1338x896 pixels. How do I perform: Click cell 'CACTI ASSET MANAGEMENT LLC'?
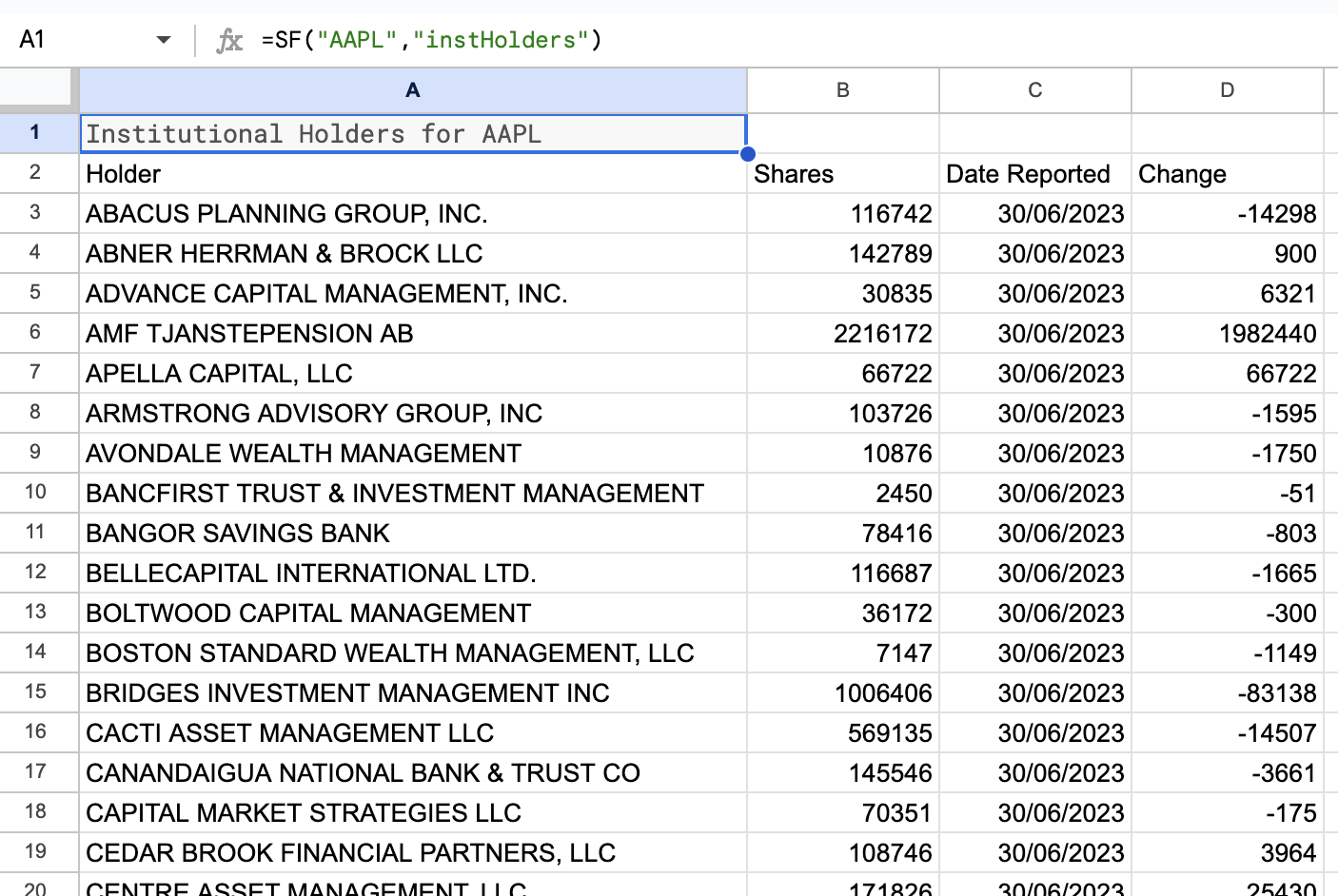[x=413, y=733]
